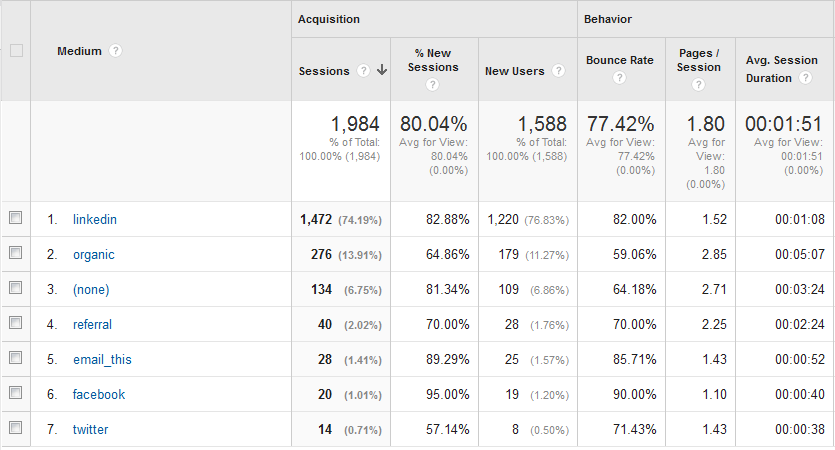The image size is (835, 450).
Task: Click help icon next to Medium header
Action: (116, 51)
